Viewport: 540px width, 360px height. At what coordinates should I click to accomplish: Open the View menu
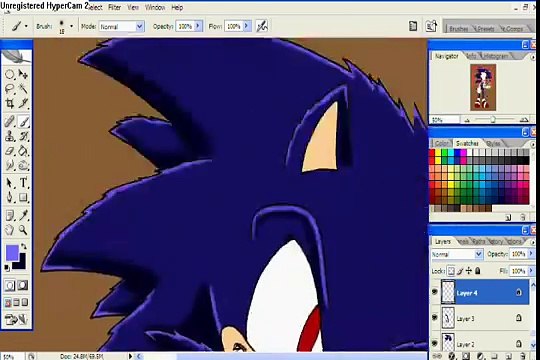click(133, 7)
